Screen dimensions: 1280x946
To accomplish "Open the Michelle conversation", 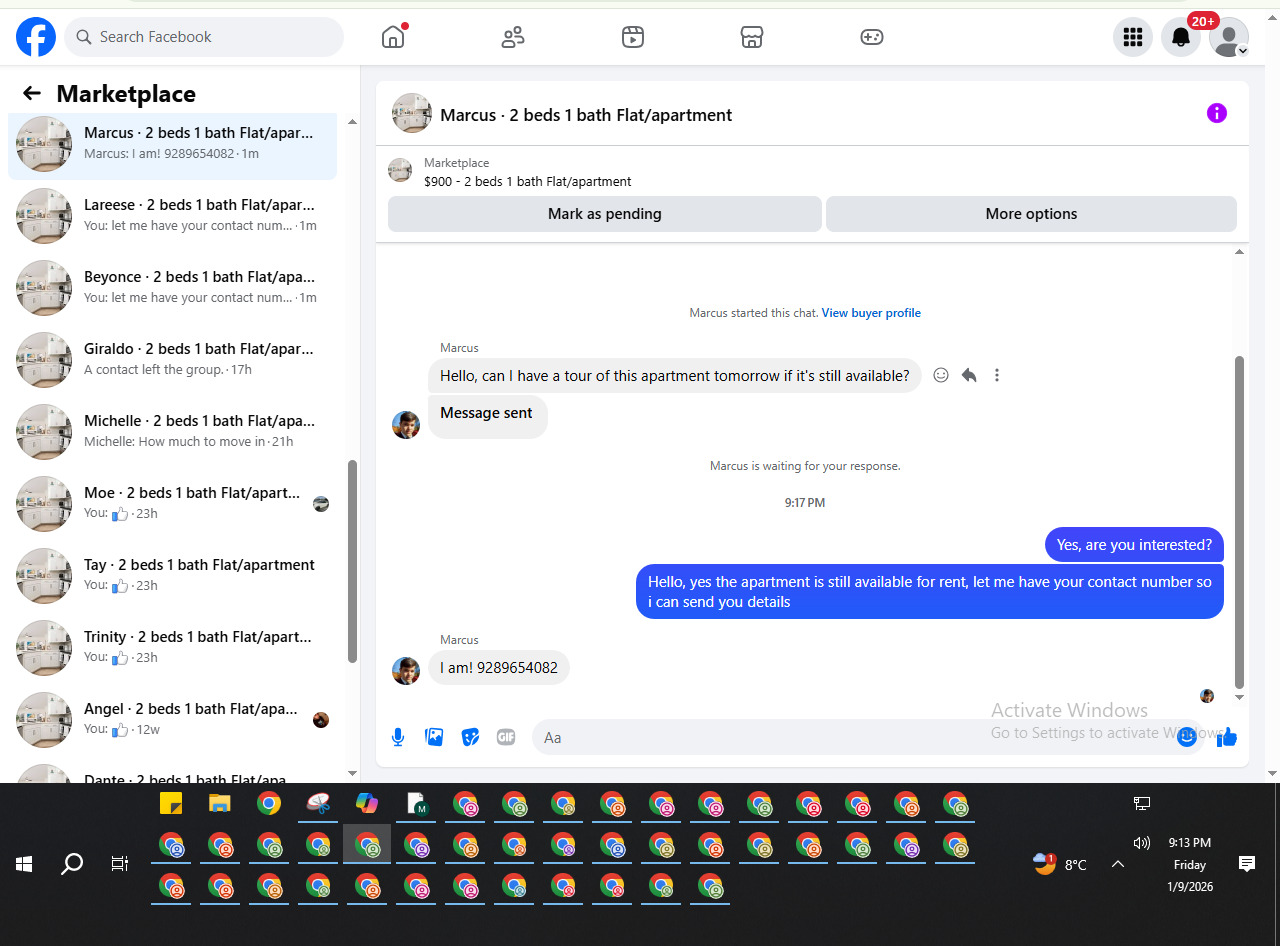I will [172, 432].
